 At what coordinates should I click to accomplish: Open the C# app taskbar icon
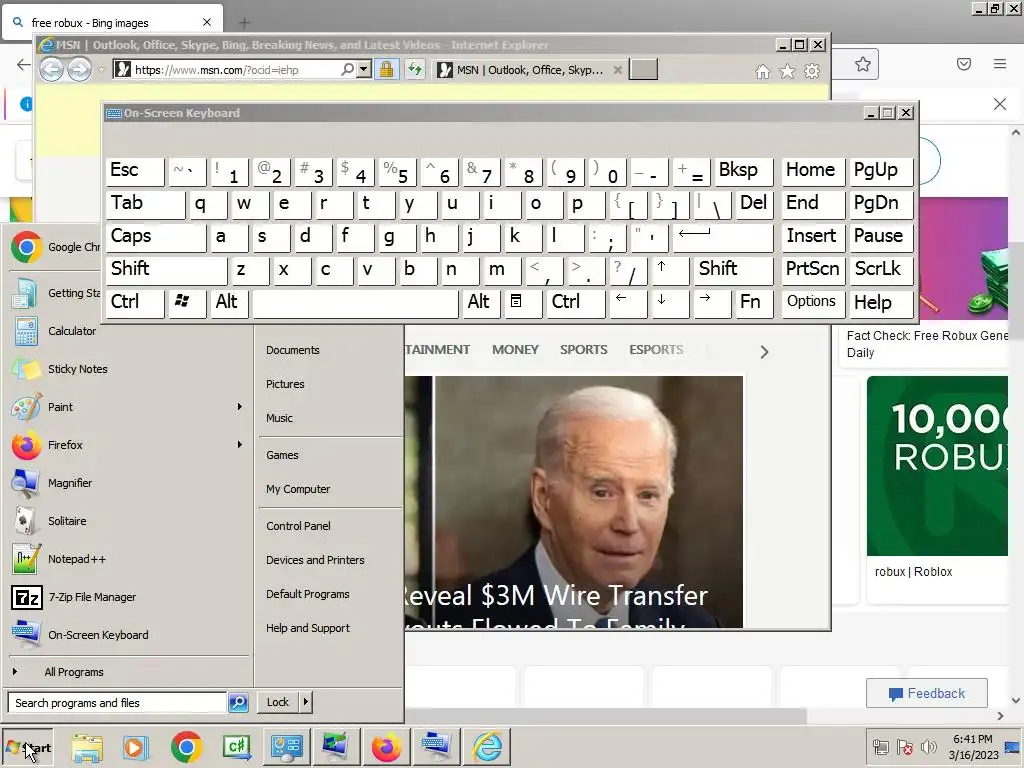click(x=237, y=747)
